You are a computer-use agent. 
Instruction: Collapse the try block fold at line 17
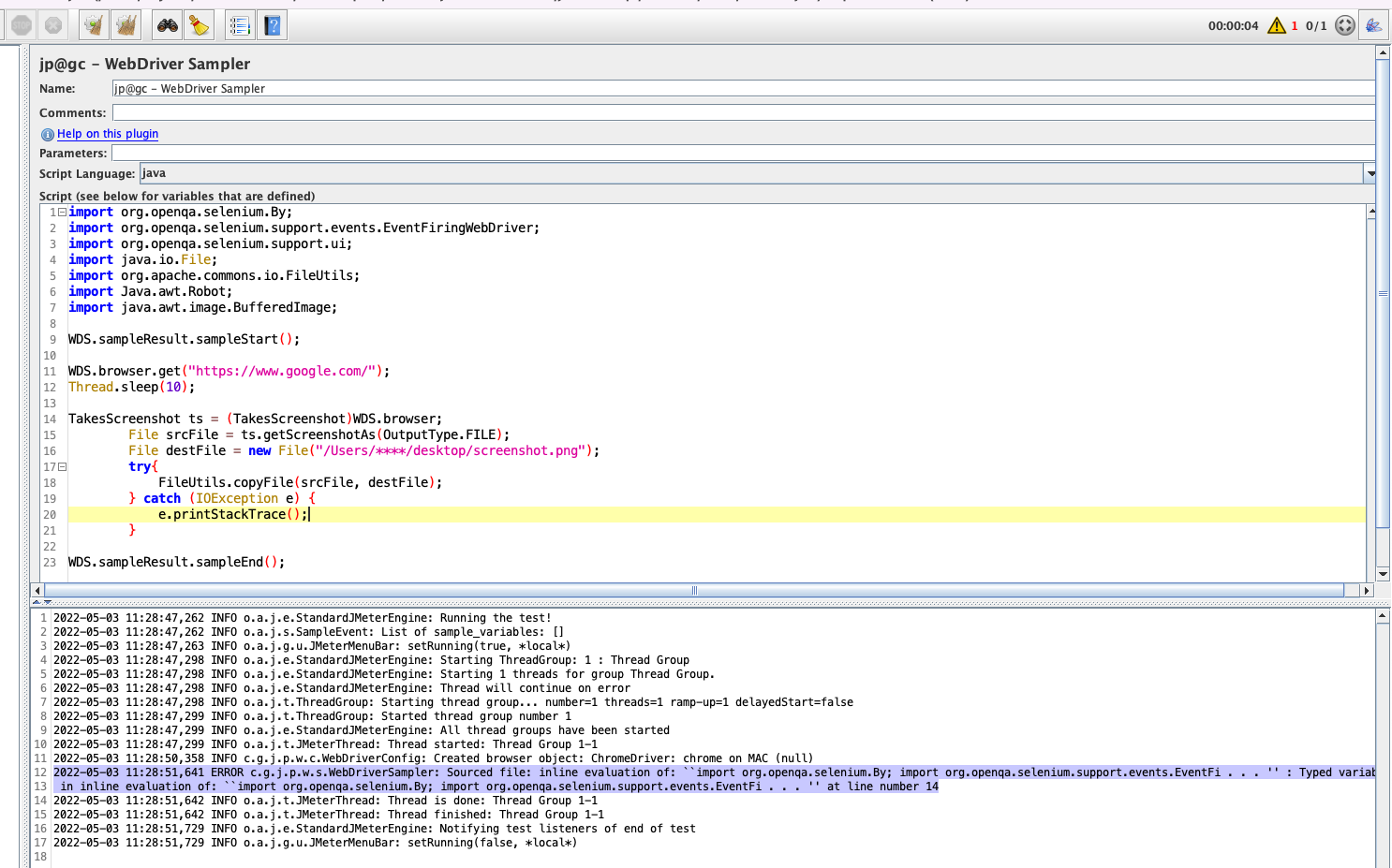(x=62, y=466)
